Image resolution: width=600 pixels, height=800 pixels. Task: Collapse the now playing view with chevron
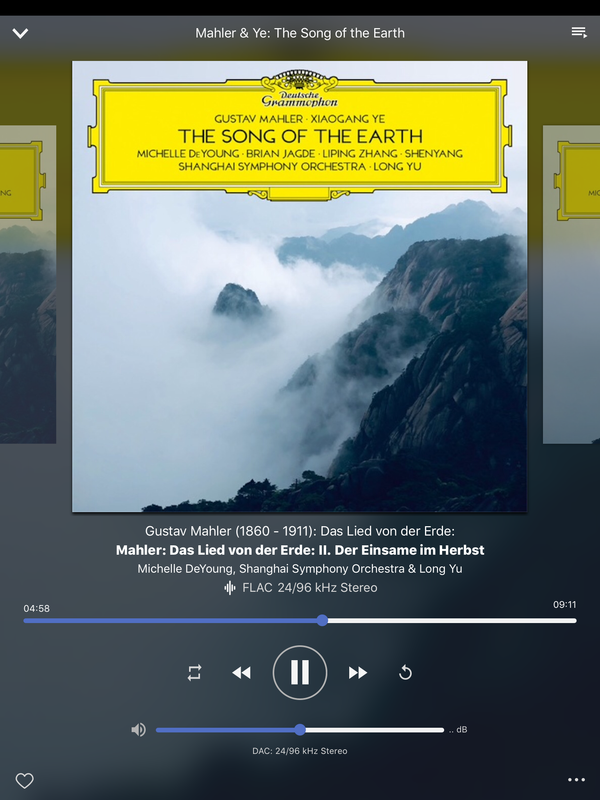(20, 34)
